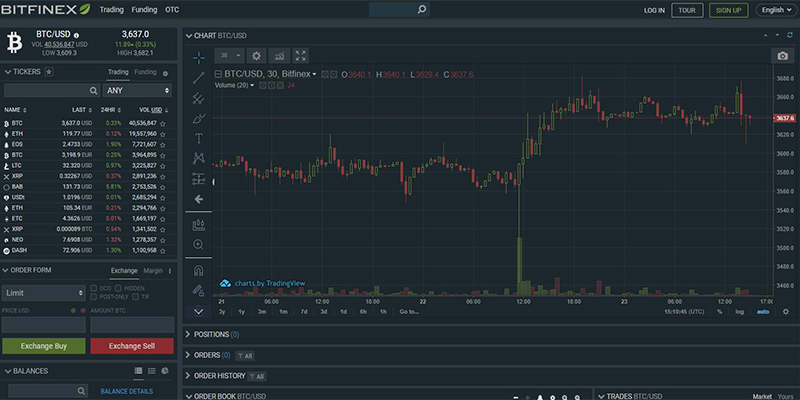Collapse the ORDER FORM panel
This screenshot has width=800, height=400.
(x=6, y=270)
